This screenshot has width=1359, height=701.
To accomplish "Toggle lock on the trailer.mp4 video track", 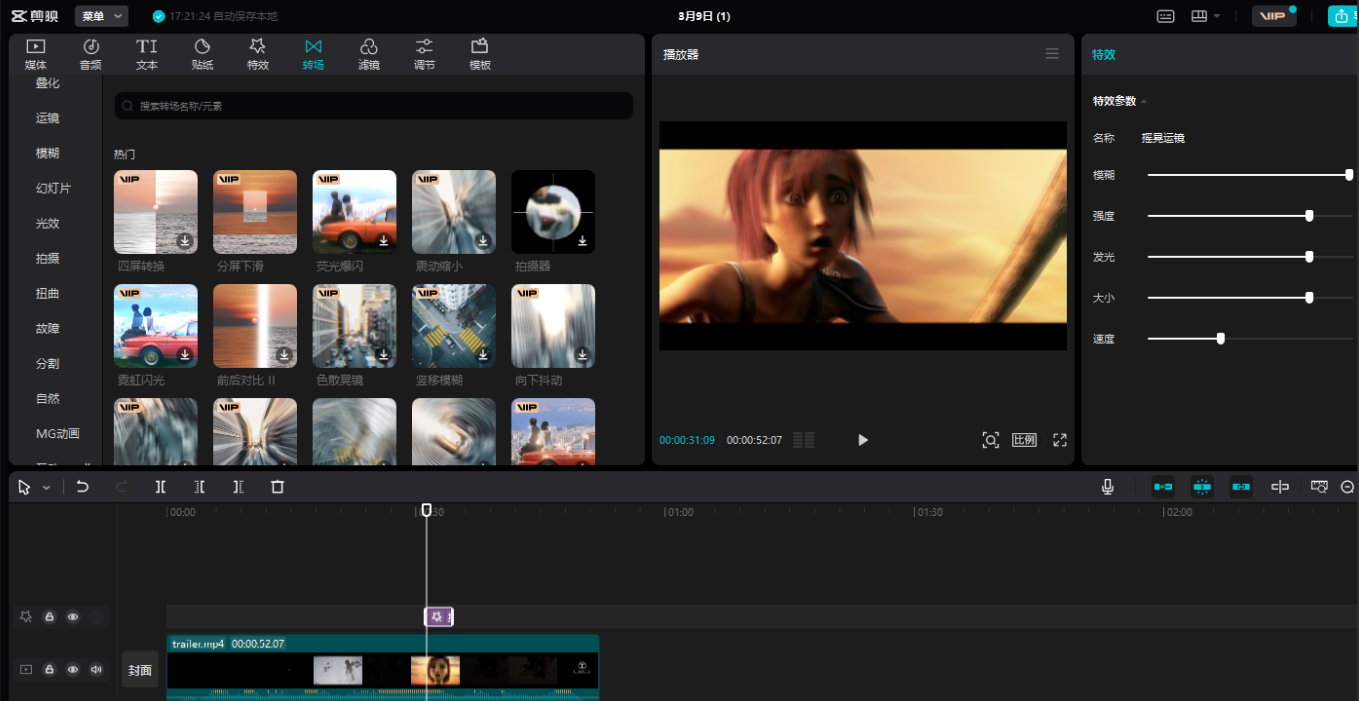I will coord(49,669).
